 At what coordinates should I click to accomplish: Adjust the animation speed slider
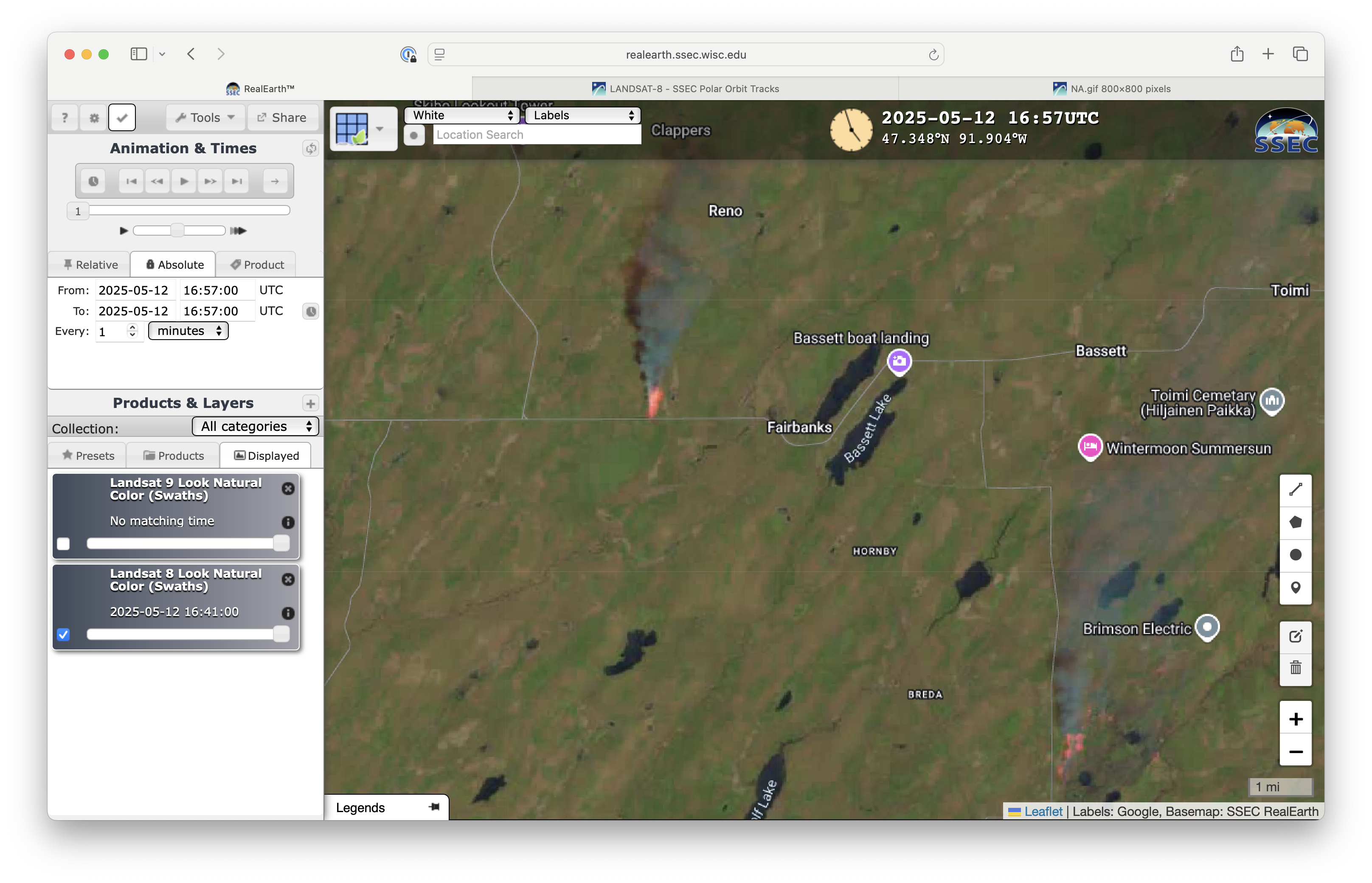coord(179,231)
